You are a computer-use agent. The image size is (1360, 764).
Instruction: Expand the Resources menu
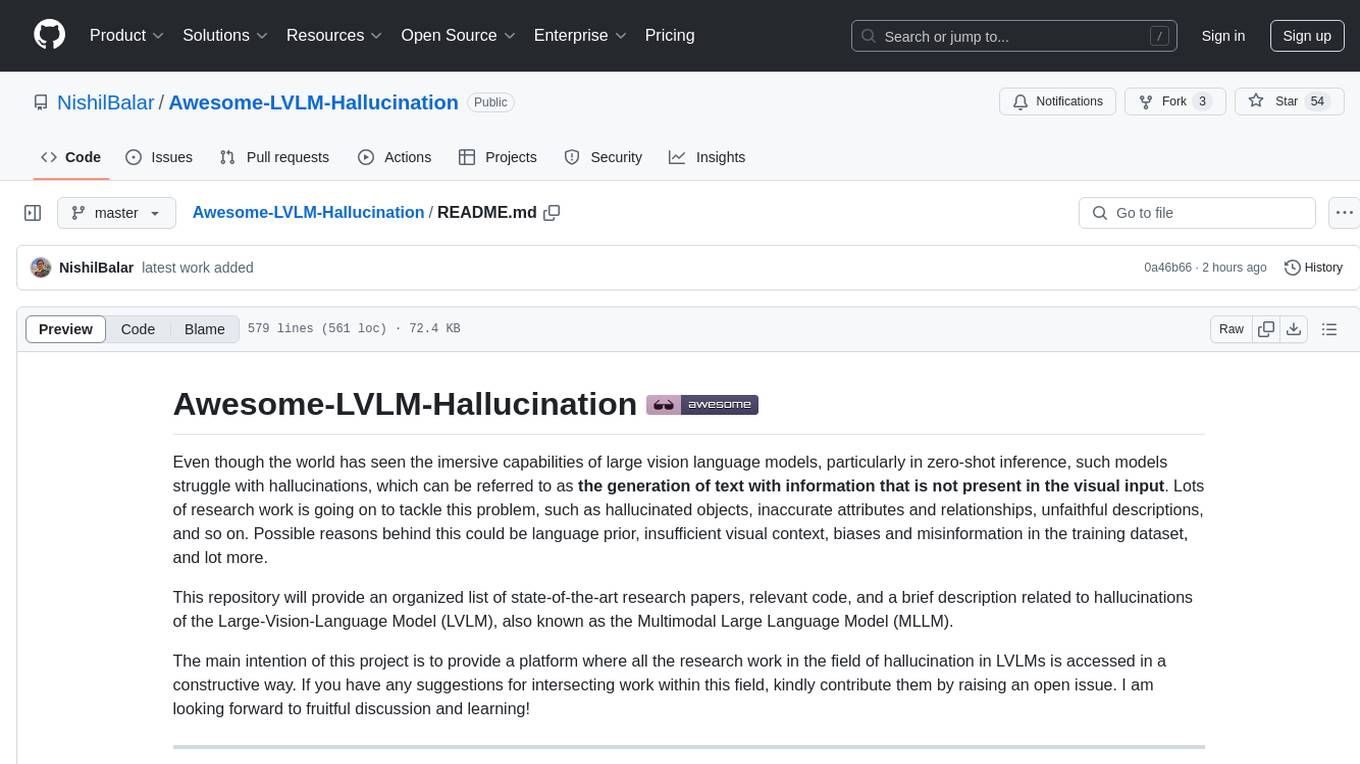click(x=334, y=35)
